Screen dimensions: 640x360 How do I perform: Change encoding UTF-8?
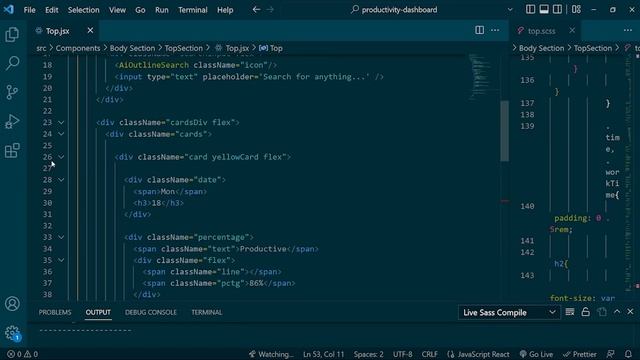coord(402,354)
